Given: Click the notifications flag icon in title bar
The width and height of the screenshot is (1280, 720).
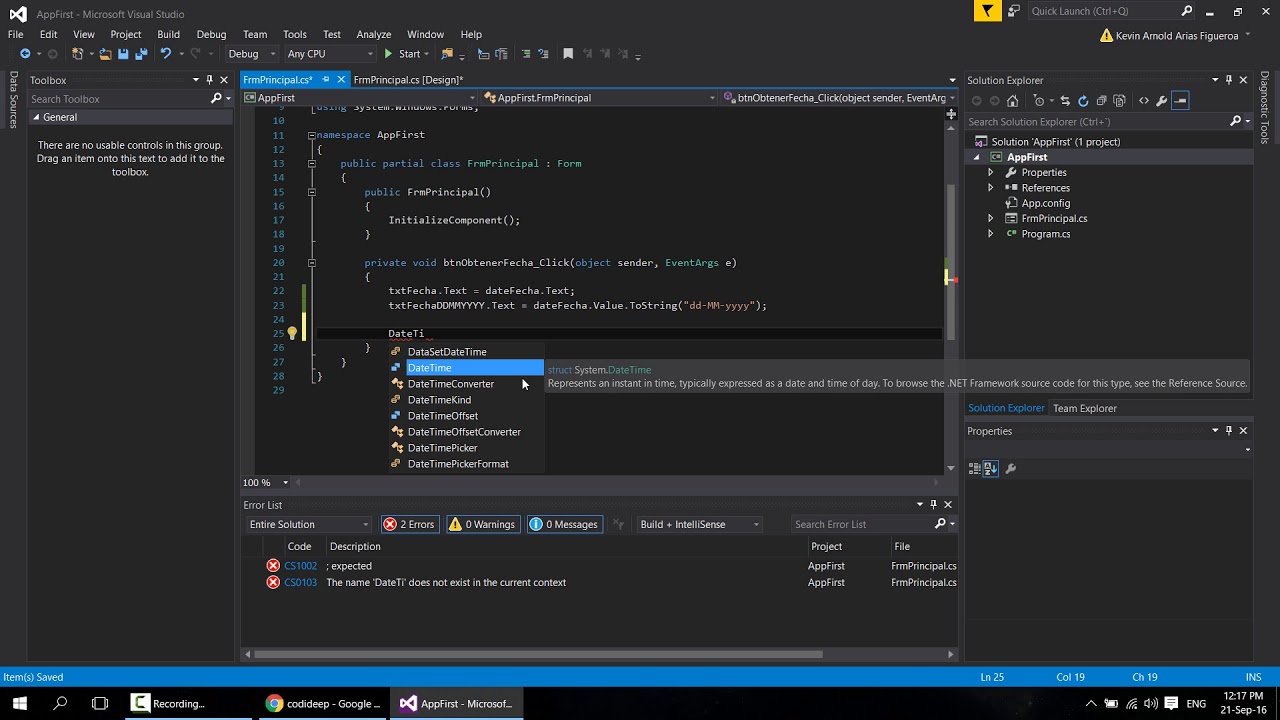Looking at the screenshot, I should tap(988, 11).
